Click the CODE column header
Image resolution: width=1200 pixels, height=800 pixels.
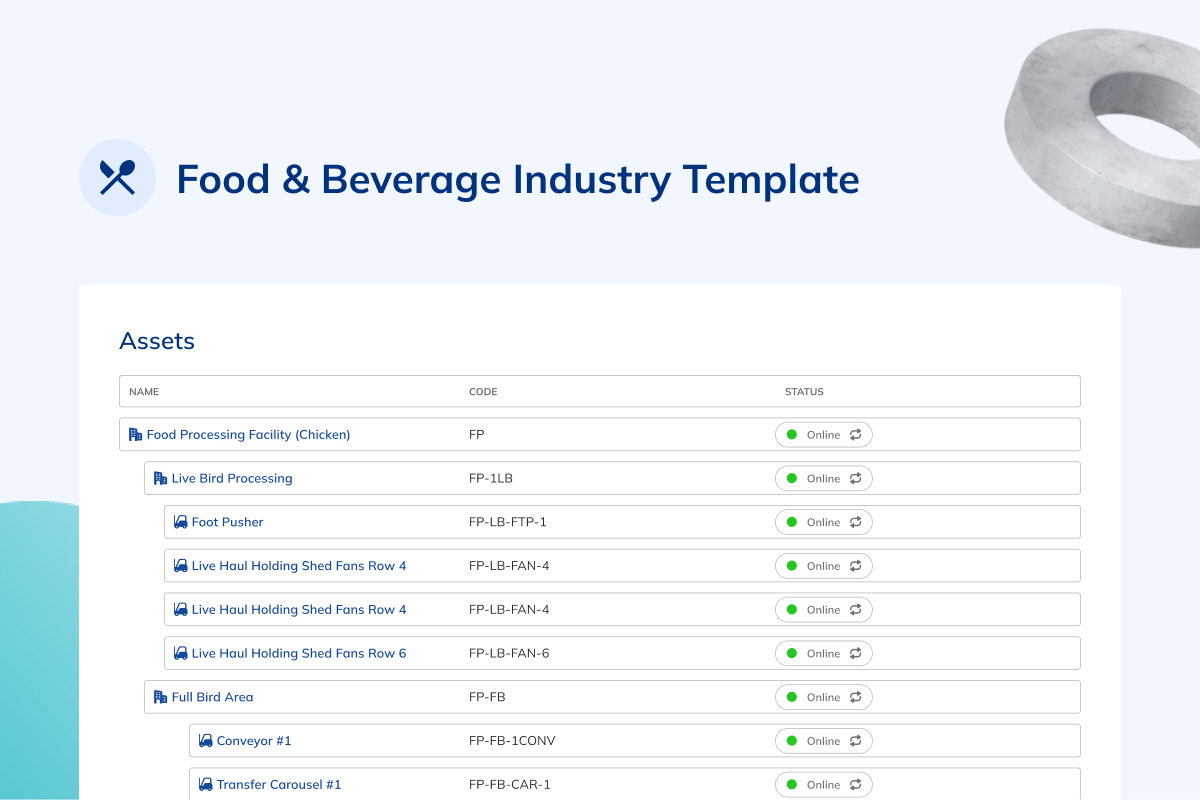click(483, 392)
